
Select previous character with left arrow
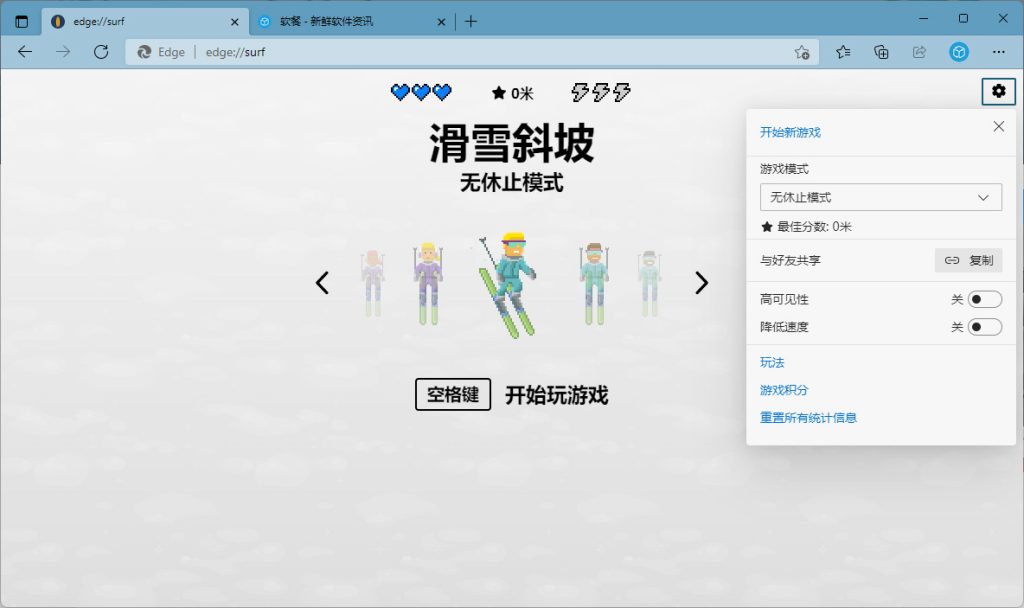click(322, 283)
